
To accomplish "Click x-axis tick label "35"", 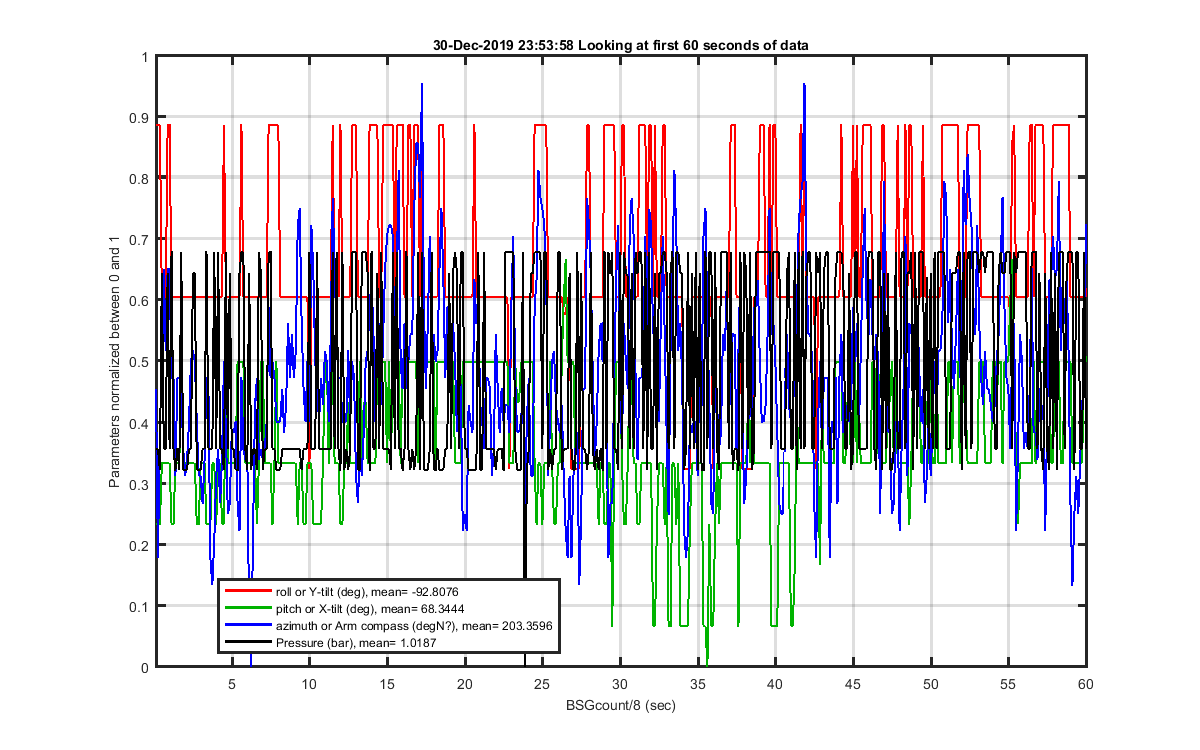I will point(697,684).
